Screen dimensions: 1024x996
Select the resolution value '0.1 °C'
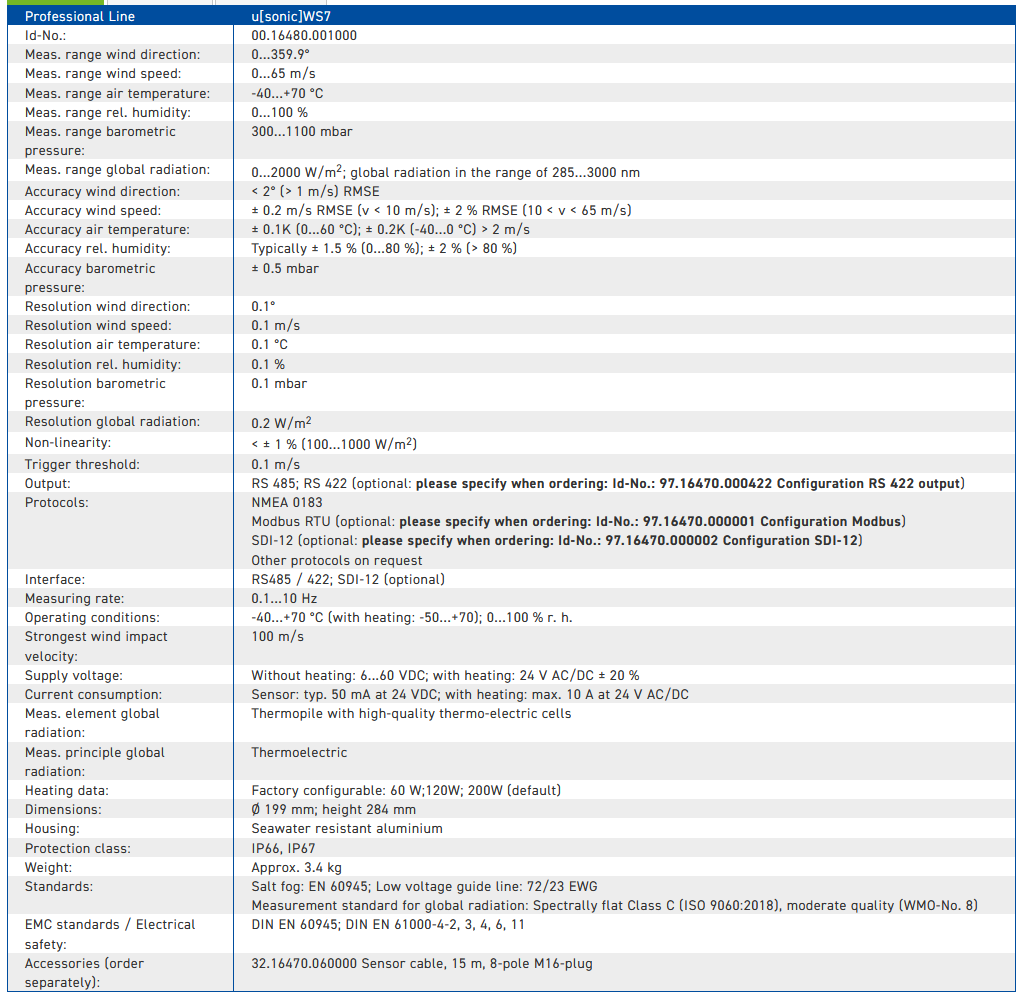[270, 344]
